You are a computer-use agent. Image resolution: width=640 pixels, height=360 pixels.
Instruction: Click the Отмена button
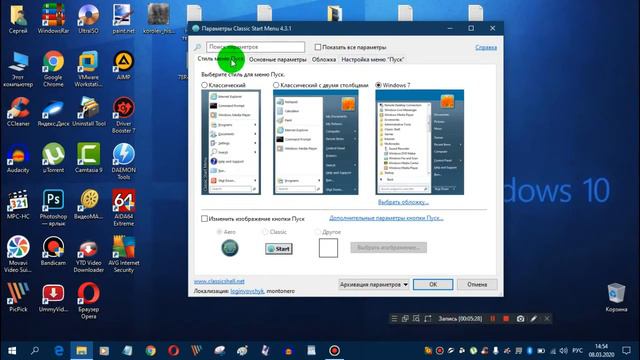pyautogui.click(x=477, y=284)
